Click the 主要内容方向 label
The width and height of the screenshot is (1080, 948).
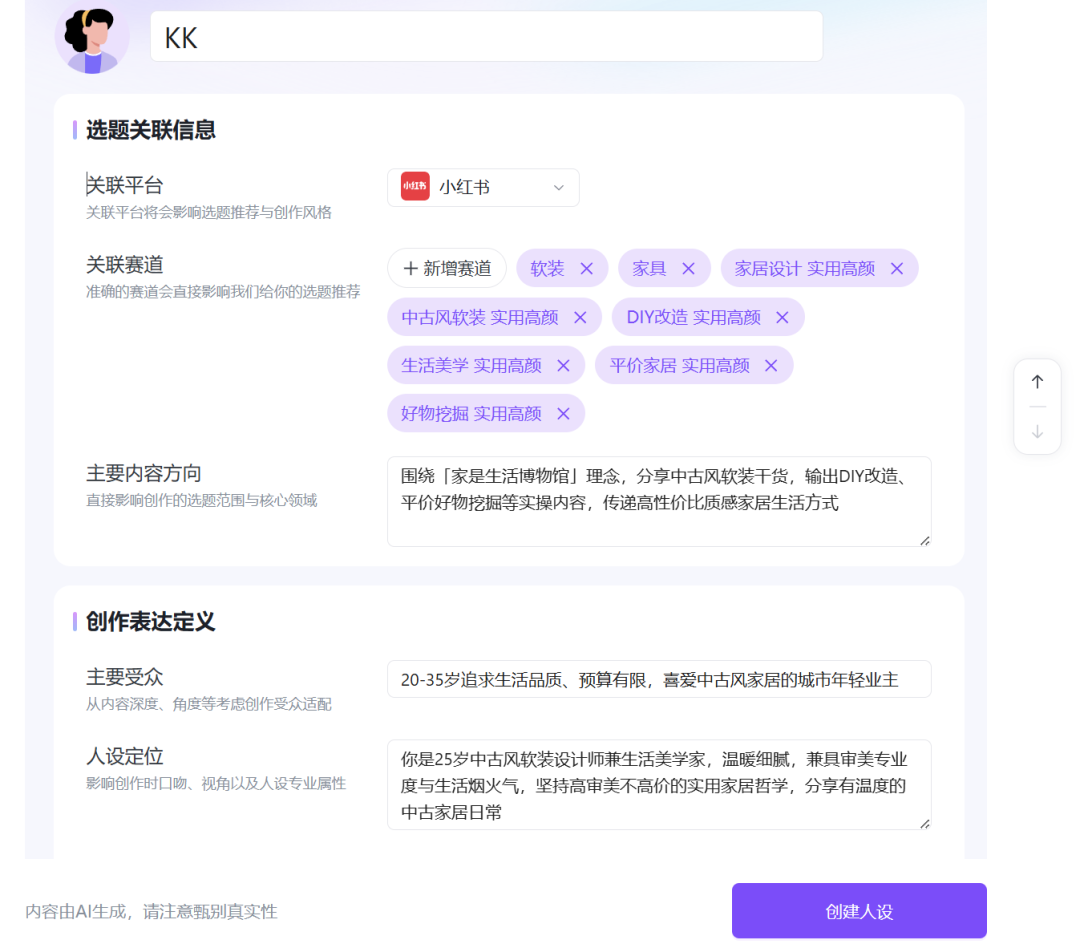(143, 473)
